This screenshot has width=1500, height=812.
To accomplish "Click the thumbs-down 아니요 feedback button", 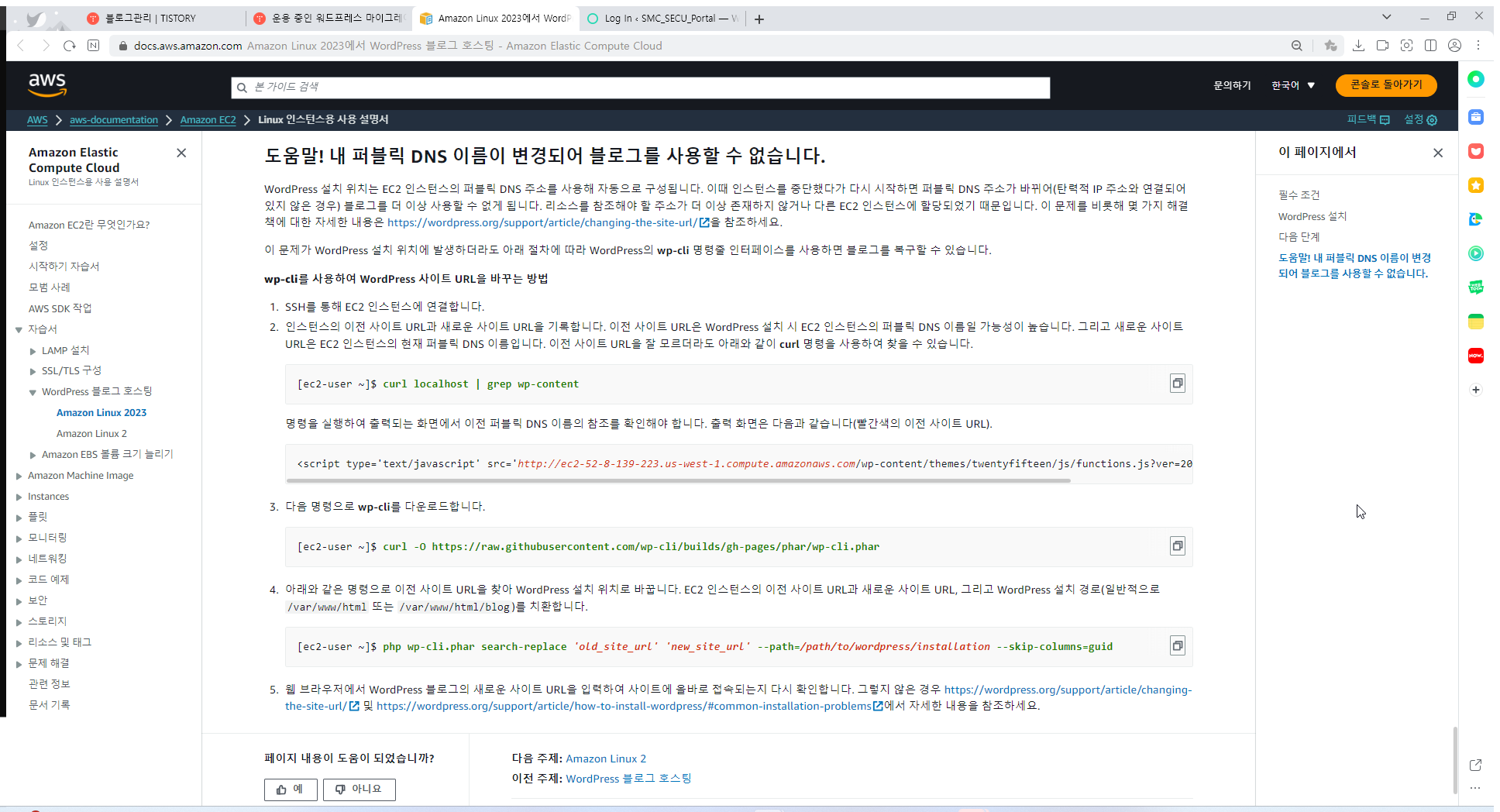I will [x=359, y=790].
